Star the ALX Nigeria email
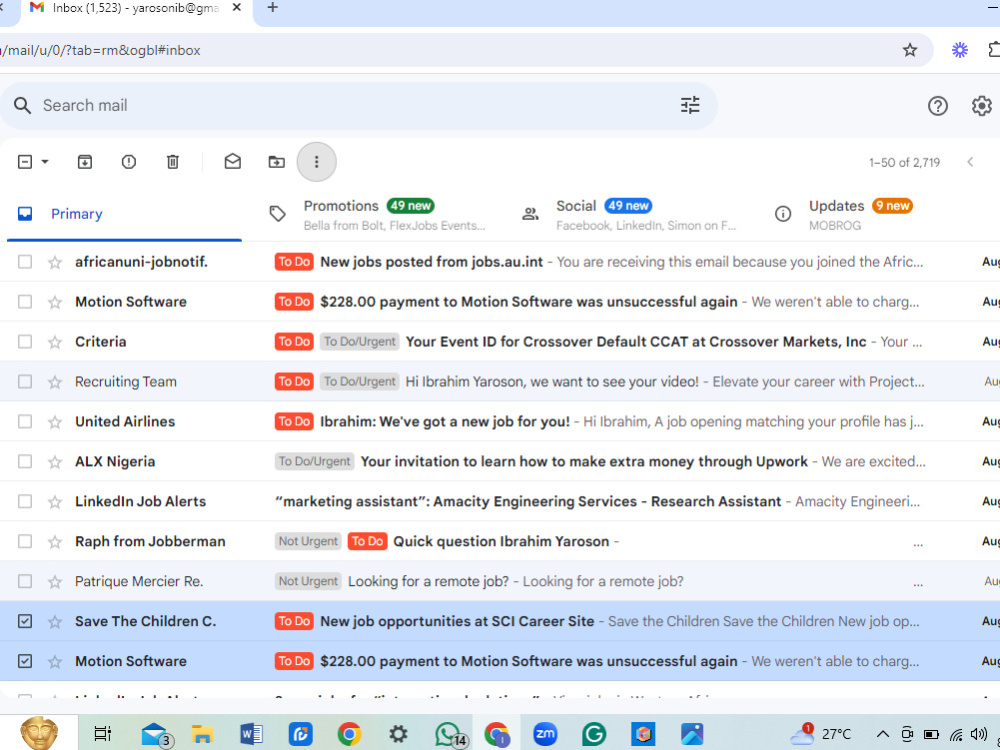 point(55,462)
